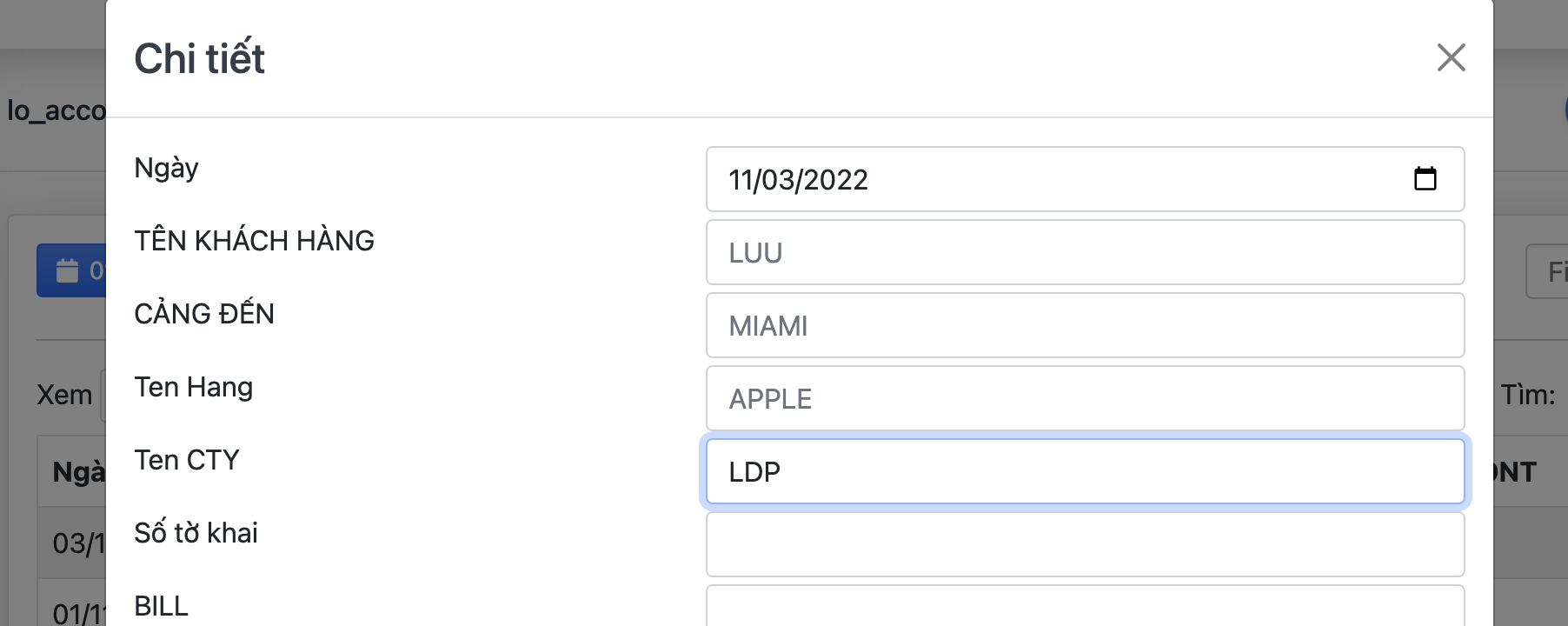Click the BILL label text
This screenshot has width=1568, height=626.
coord(161,606)
